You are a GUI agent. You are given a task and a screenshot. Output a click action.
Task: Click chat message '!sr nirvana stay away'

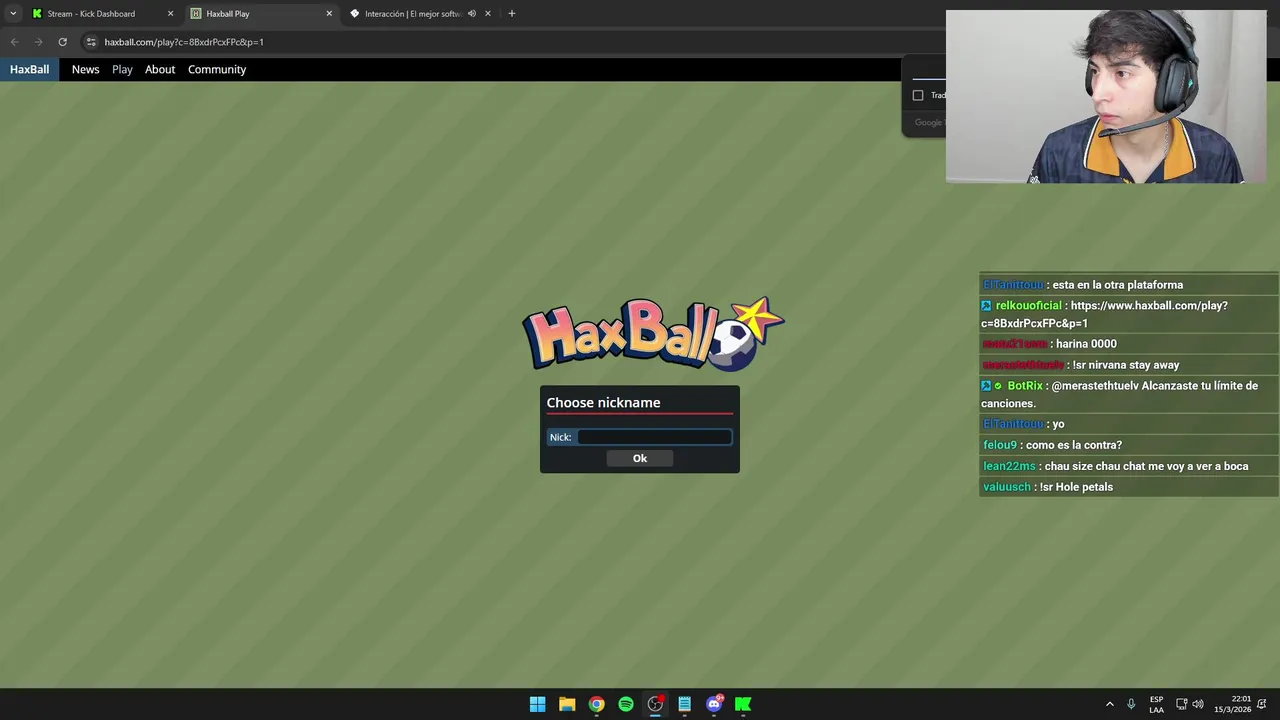(1126, 365)
